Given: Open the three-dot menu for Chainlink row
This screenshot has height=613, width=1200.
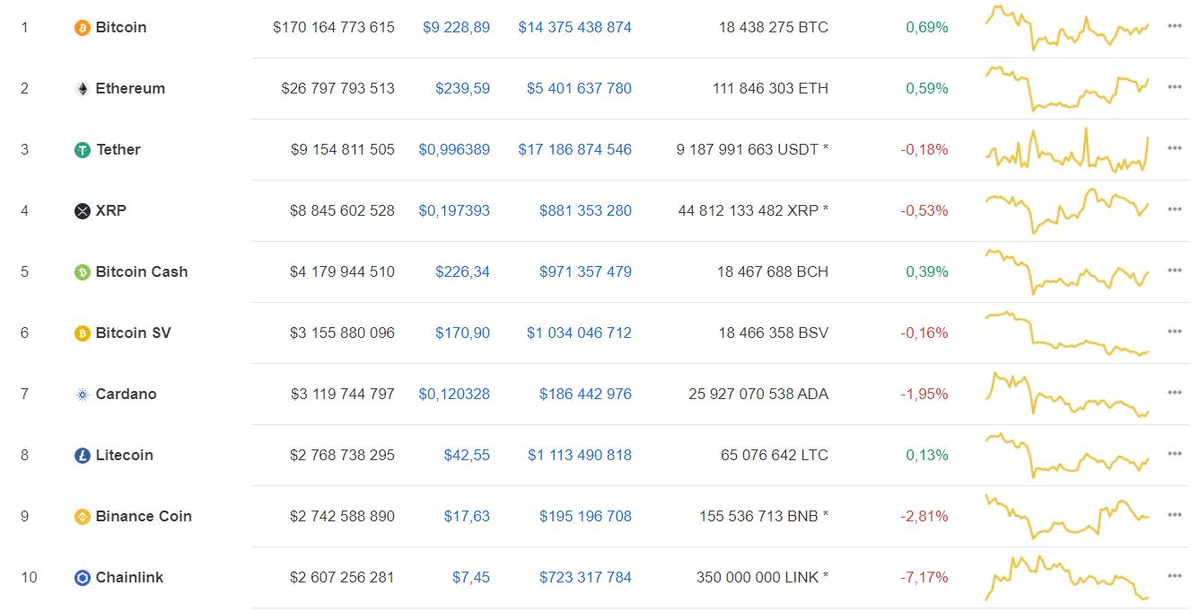Looking at the screenshot, I should (1174, 577).
